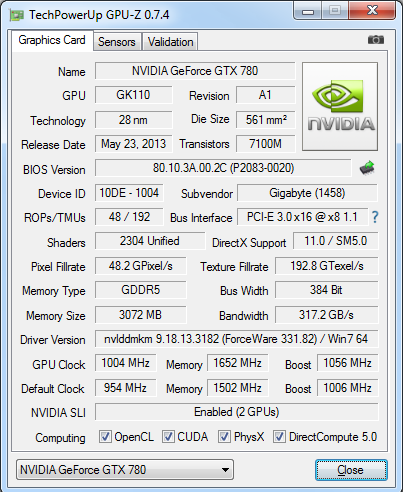Click the 'BIOS Version' label text
The image size is (403, 492).
(54, 170)
